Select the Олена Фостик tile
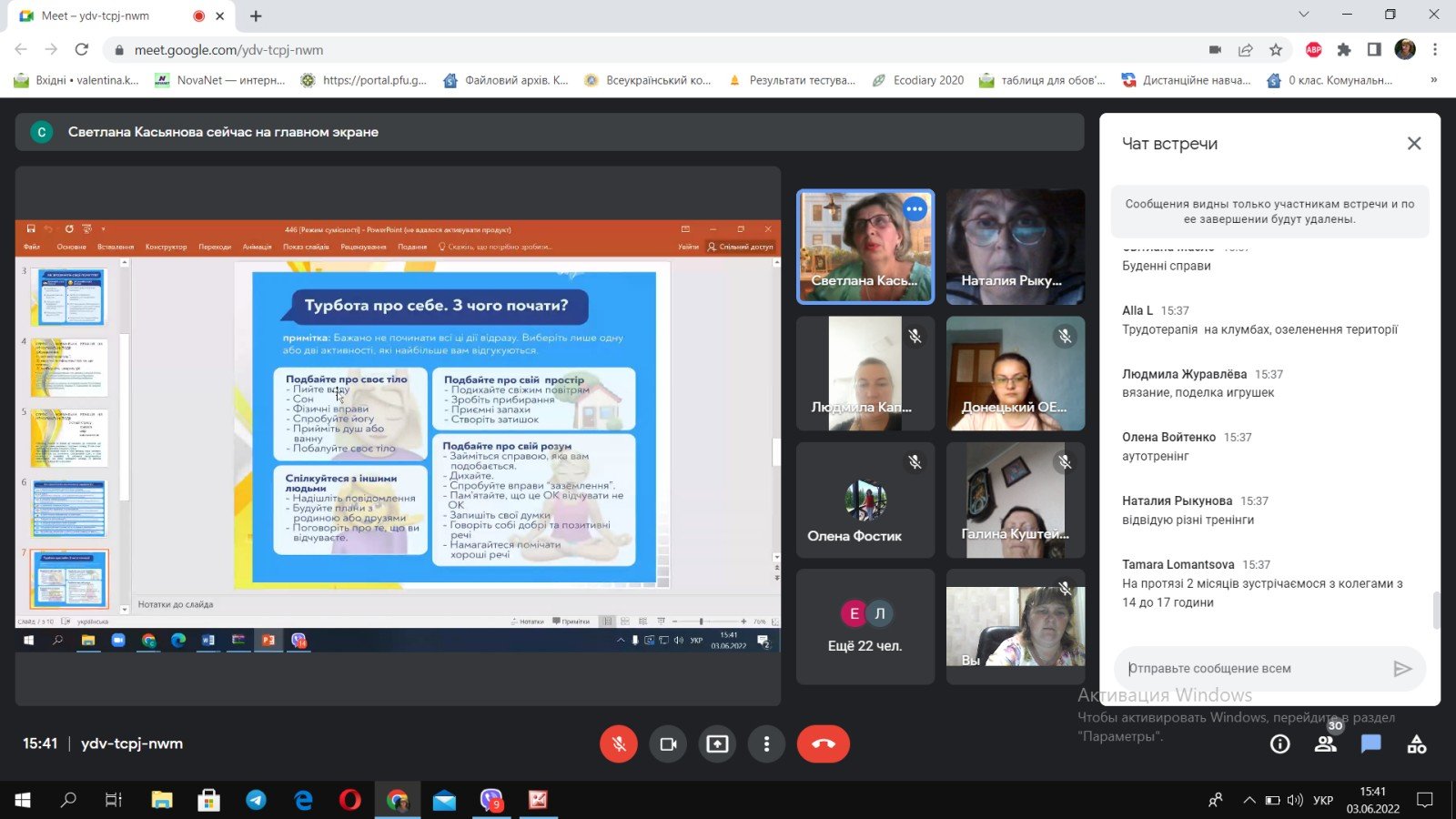1456x819 pixels. [x=865, y=500]
